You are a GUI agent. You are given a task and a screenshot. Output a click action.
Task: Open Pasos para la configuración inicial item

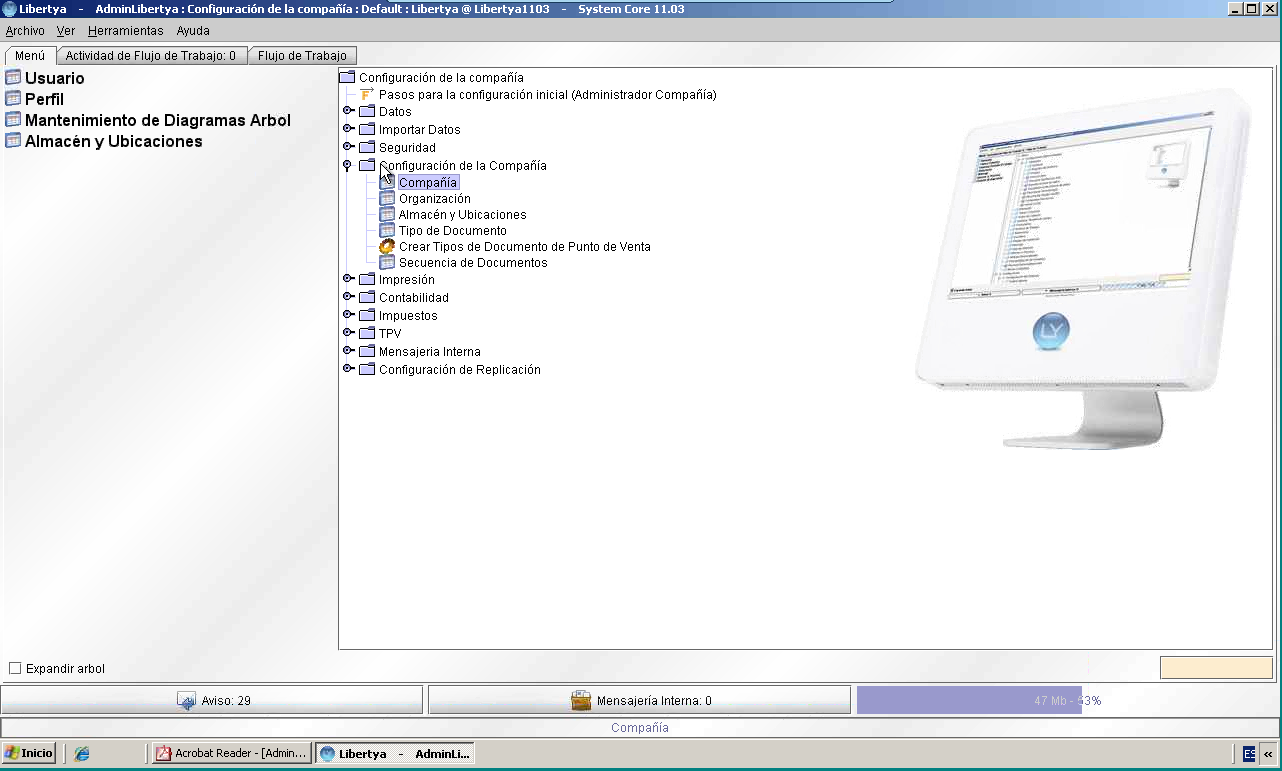point(548,94)
